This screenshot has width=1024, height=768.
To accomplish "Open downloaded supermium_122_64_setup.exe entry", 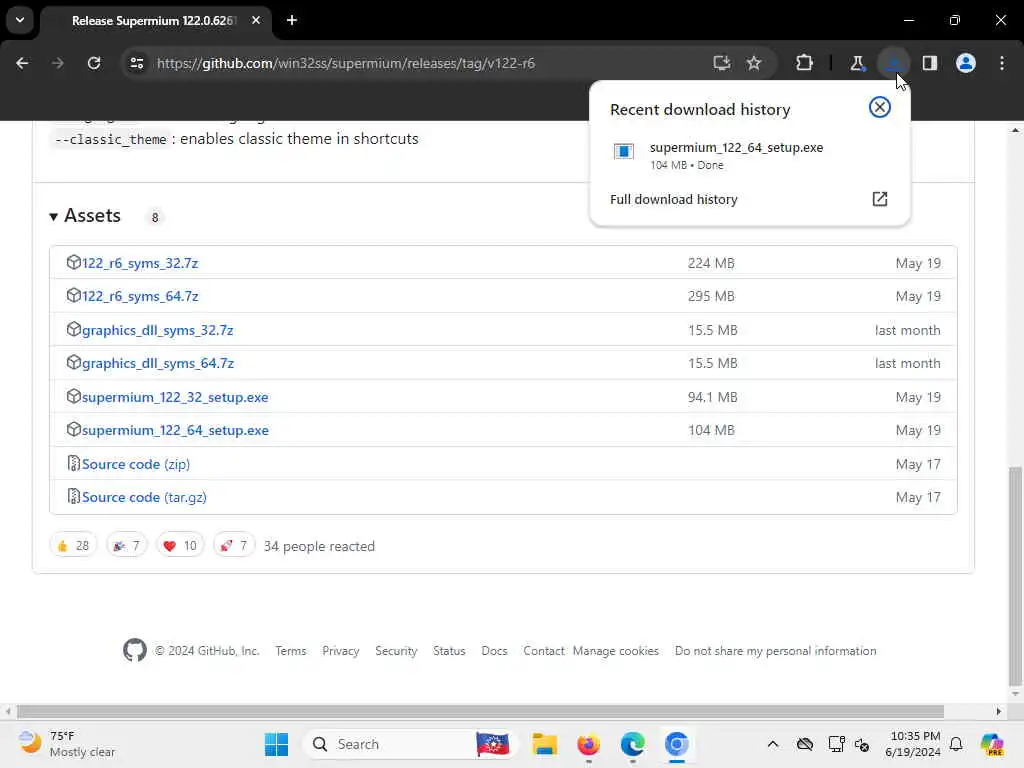I will click(749, 155).
